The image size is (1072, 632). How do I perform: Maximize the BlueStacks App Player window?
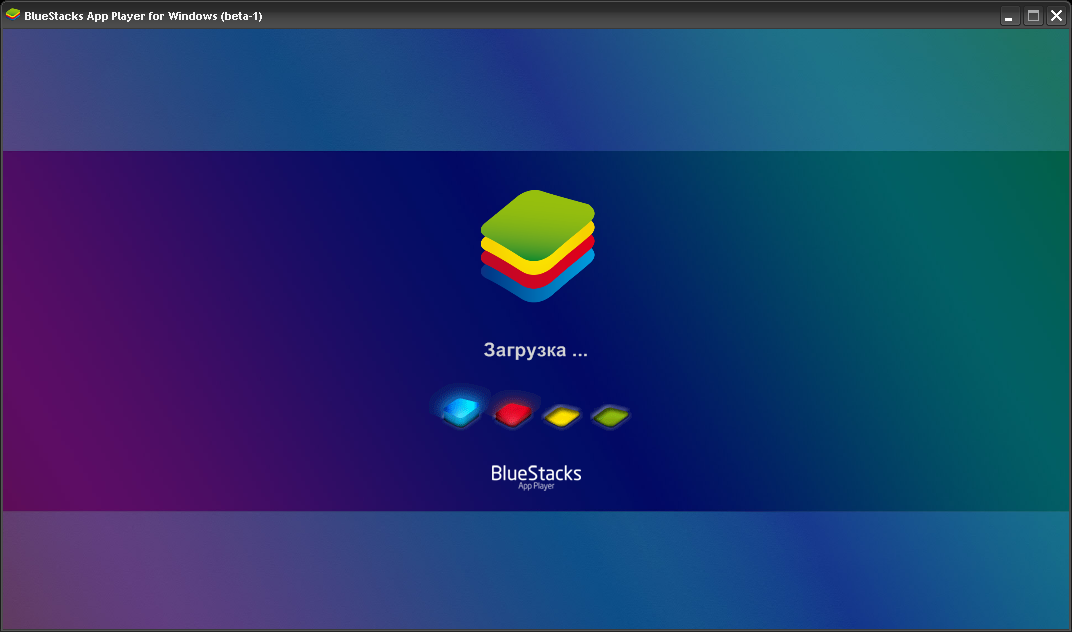1033,16
